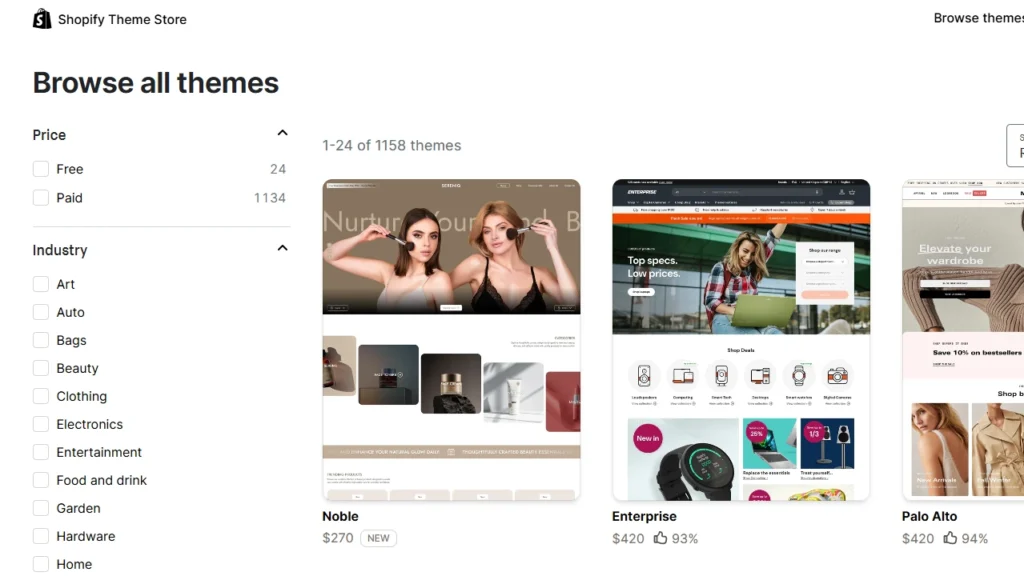Click the '1-24 of 1158 themes' count text

pyautogui.click(x=392, y=146)
